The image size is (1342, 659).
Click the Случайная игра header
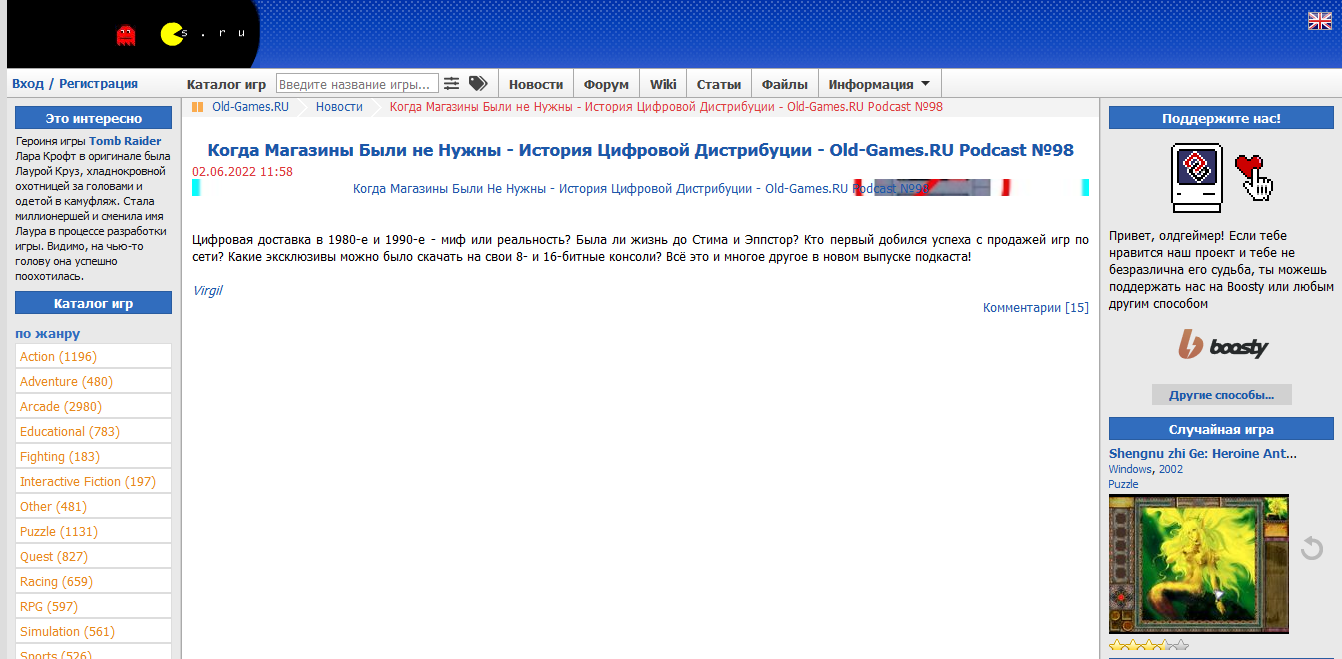point(1221,429)
